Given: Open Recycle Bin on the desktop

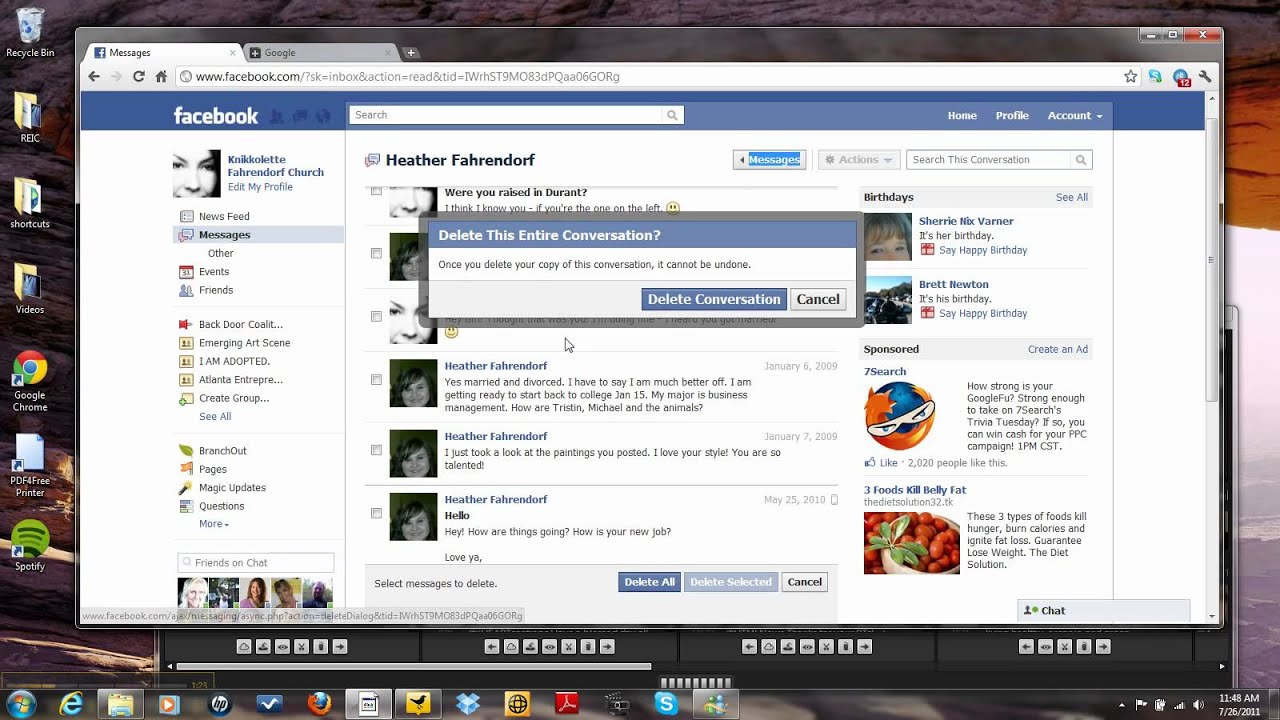Looking at the screenshot, I should point(30,33).
